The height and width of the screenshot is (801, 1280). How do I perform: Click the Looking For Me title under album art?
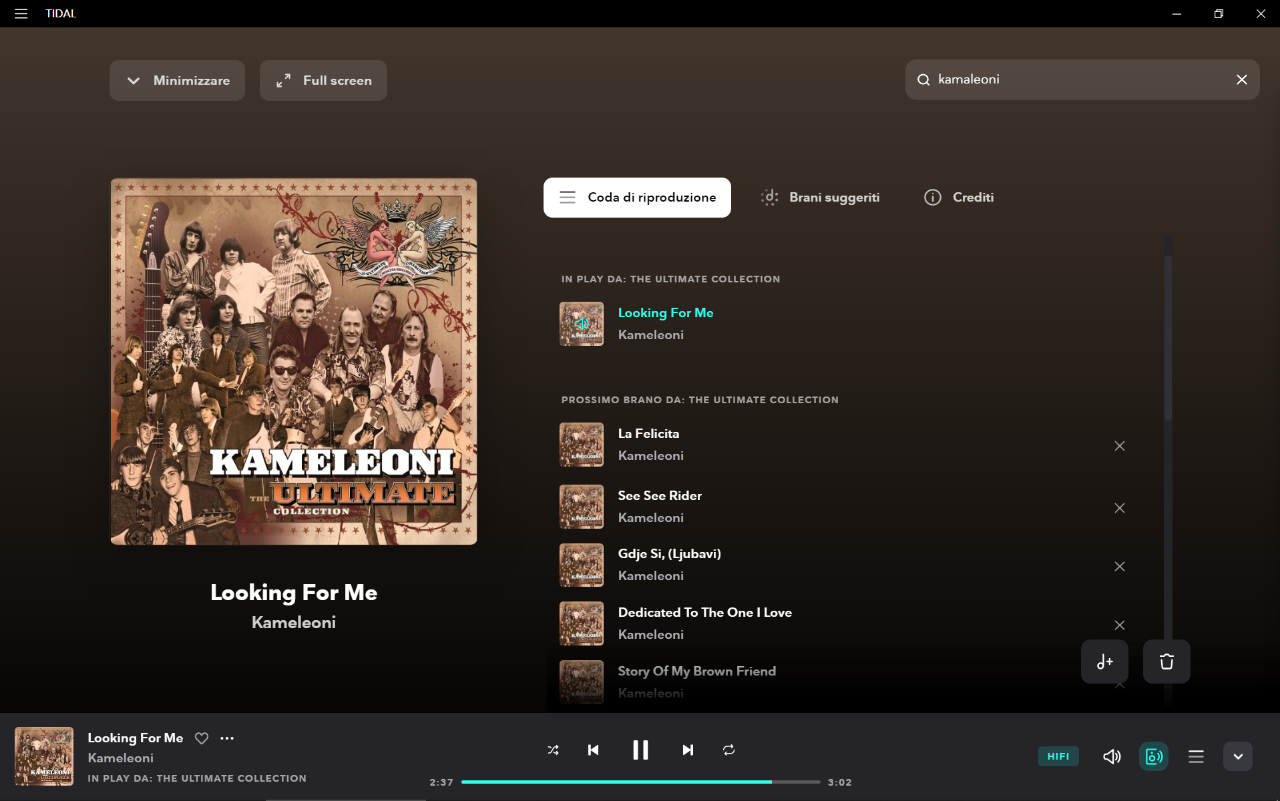coord(294,593)
